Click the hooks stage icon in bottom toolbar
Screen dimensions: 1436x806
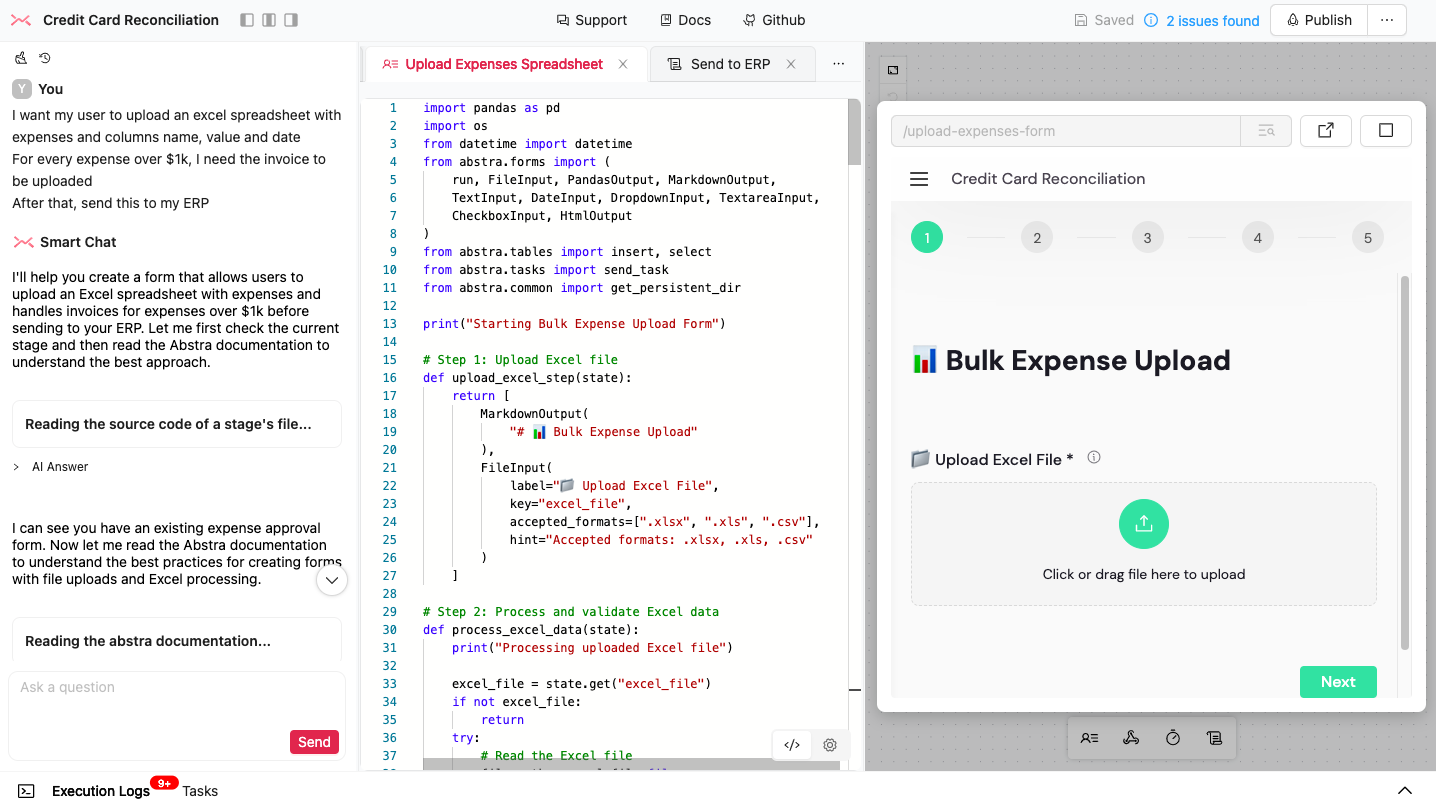pyautogui.click(x=1131, y=738)
